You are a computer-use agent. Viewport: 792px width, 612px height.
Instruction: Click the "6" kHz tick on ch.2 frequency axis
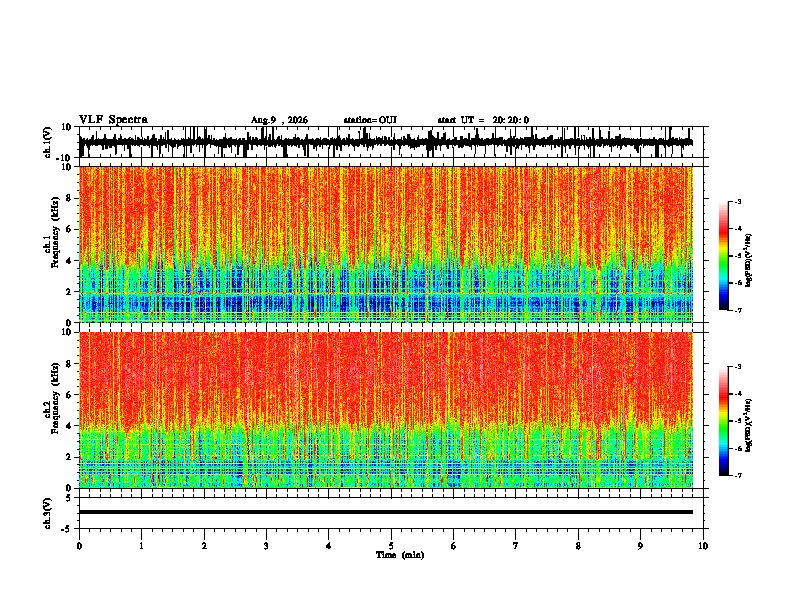coord(69,394)
